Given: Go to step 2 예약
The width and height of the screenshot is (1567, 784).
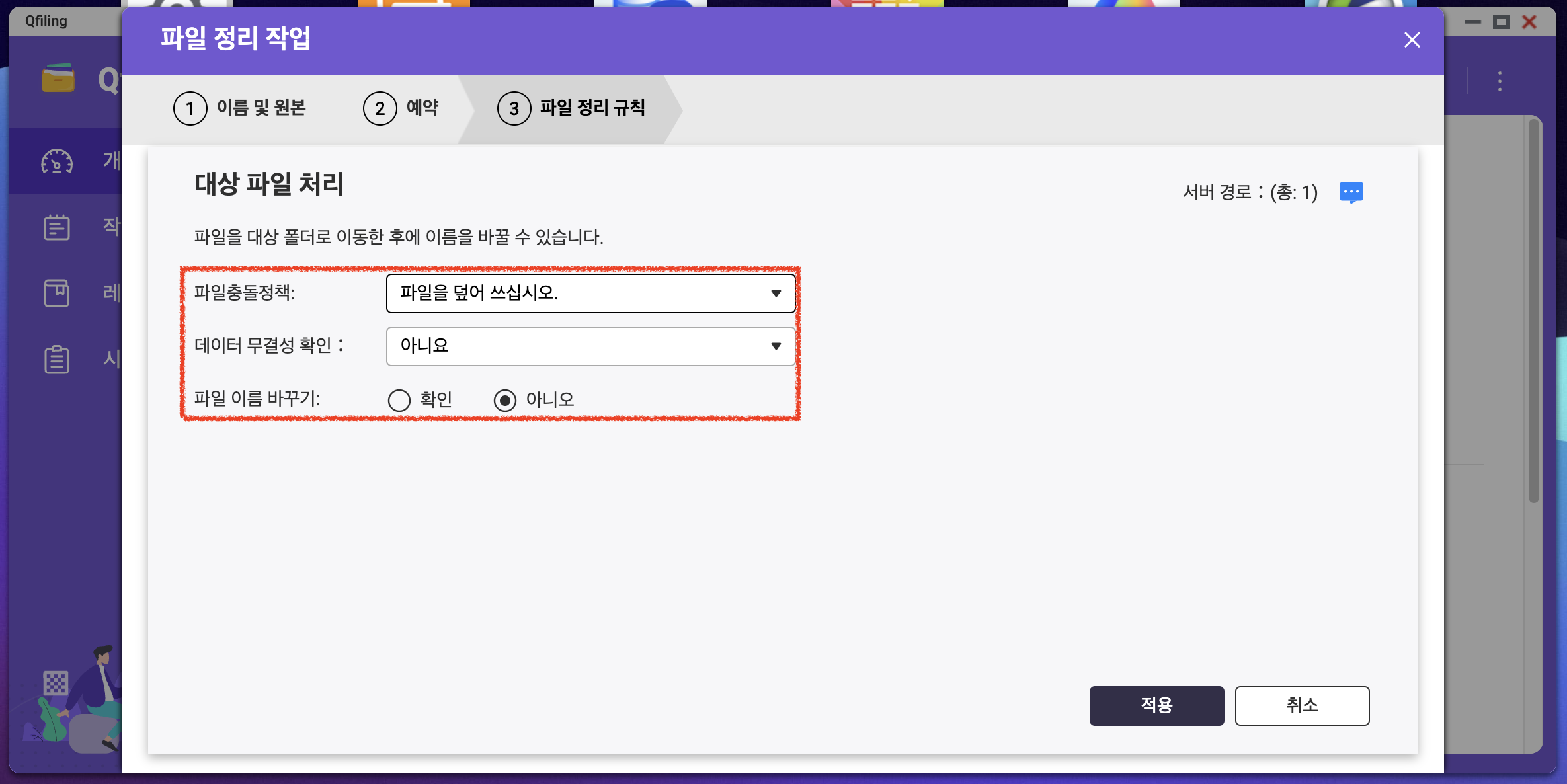Looking at the screenshot, I should coord(401,108).
